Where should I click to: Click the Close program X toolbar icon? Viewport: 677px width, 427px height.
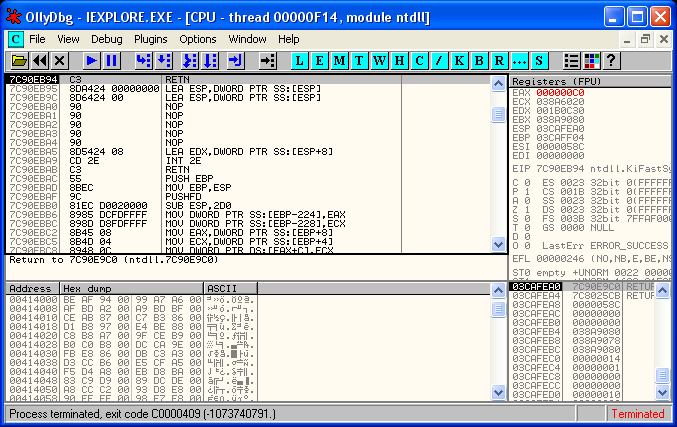click(60, 61)
